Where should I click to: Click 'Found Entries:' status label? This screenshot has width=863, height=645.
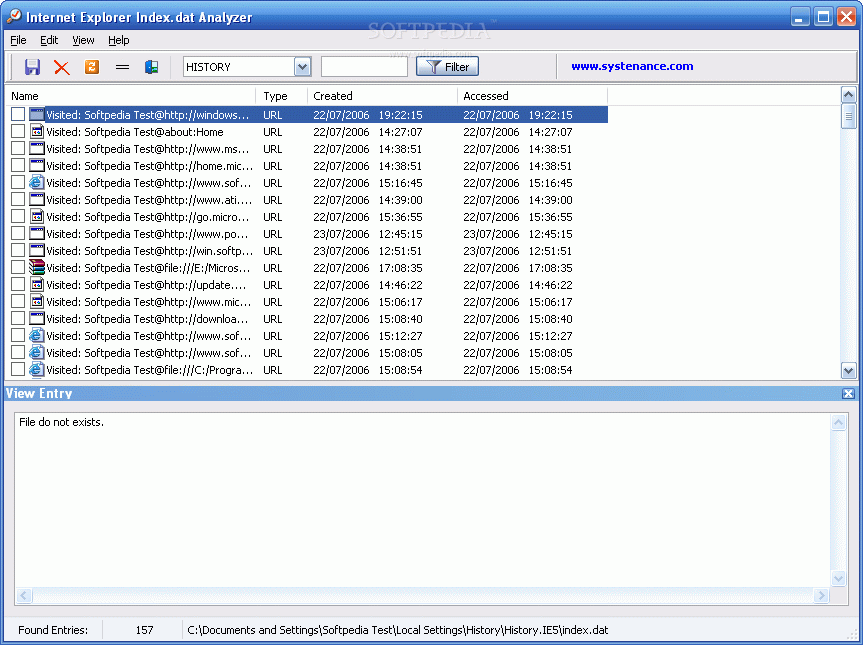coord(53,630)
